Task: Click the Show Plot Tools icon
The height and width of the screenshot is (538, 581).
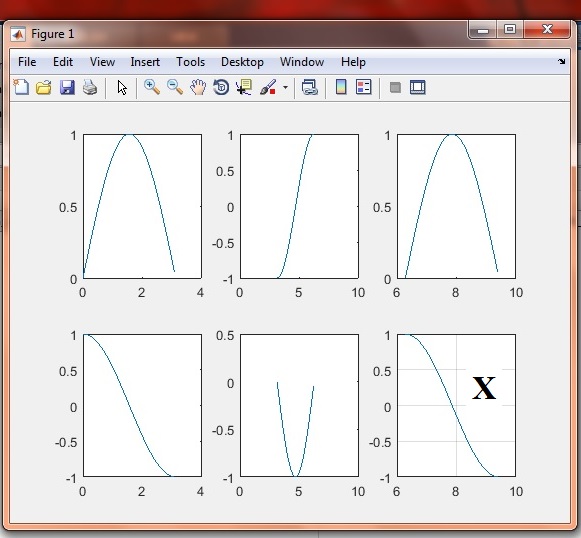Action: pos(418,88)
